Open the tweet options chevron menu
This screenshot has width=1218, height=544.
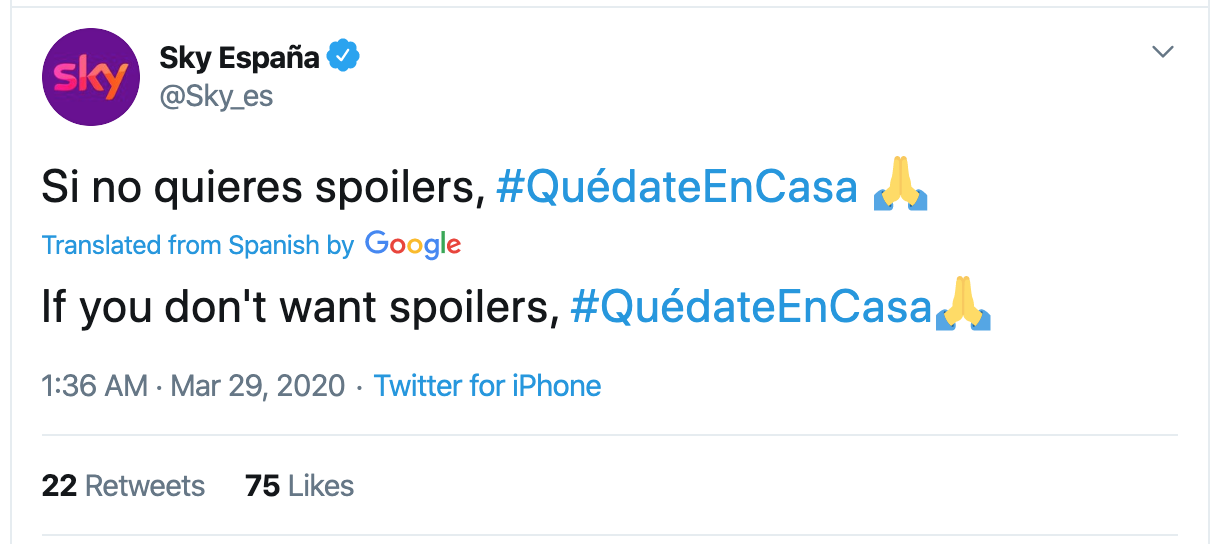1162,52
